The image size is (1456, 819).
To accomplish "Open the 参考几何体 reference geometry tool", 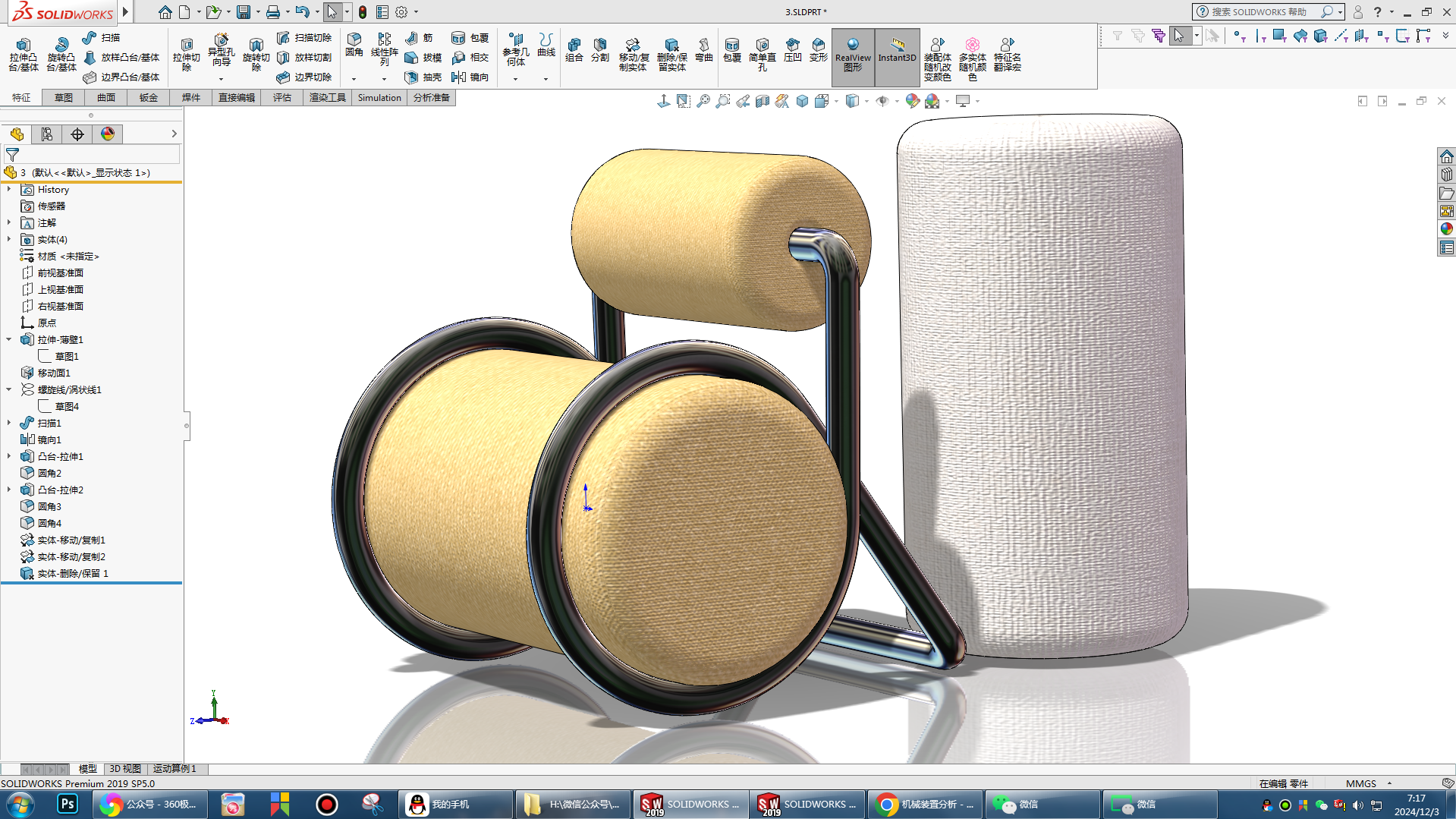I will [x=515, y=49].
